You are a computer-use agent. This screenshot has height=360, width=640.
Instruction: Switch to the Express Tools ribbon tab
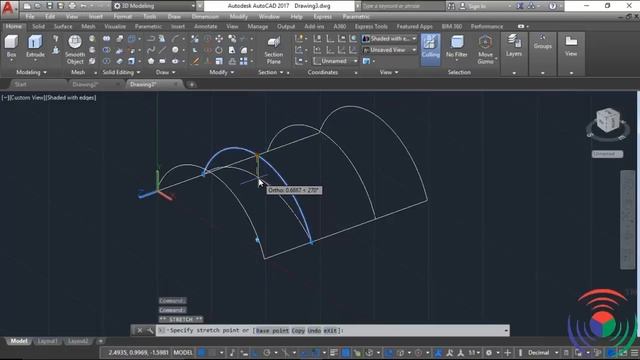click(371, 27)
